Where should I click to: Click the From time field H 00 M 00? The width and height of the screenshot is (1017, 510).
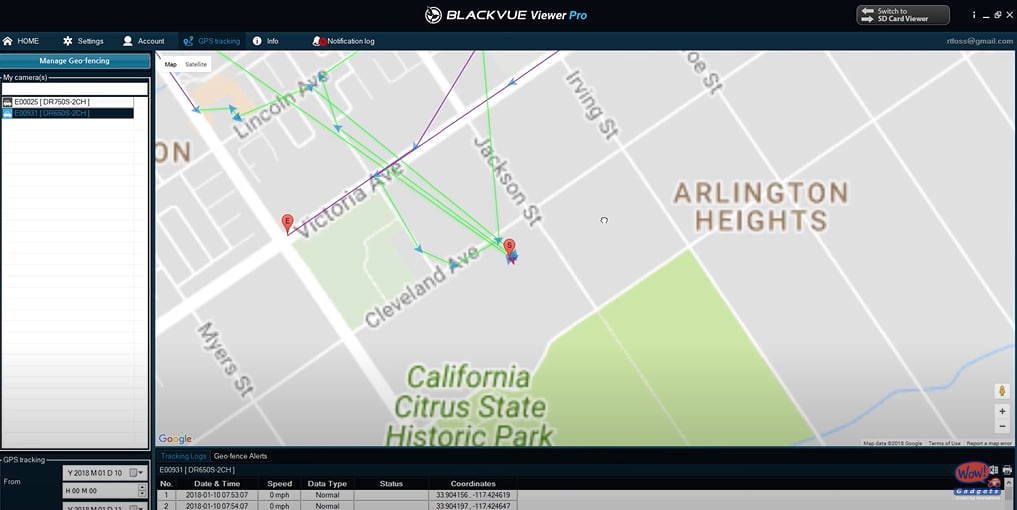105,491
